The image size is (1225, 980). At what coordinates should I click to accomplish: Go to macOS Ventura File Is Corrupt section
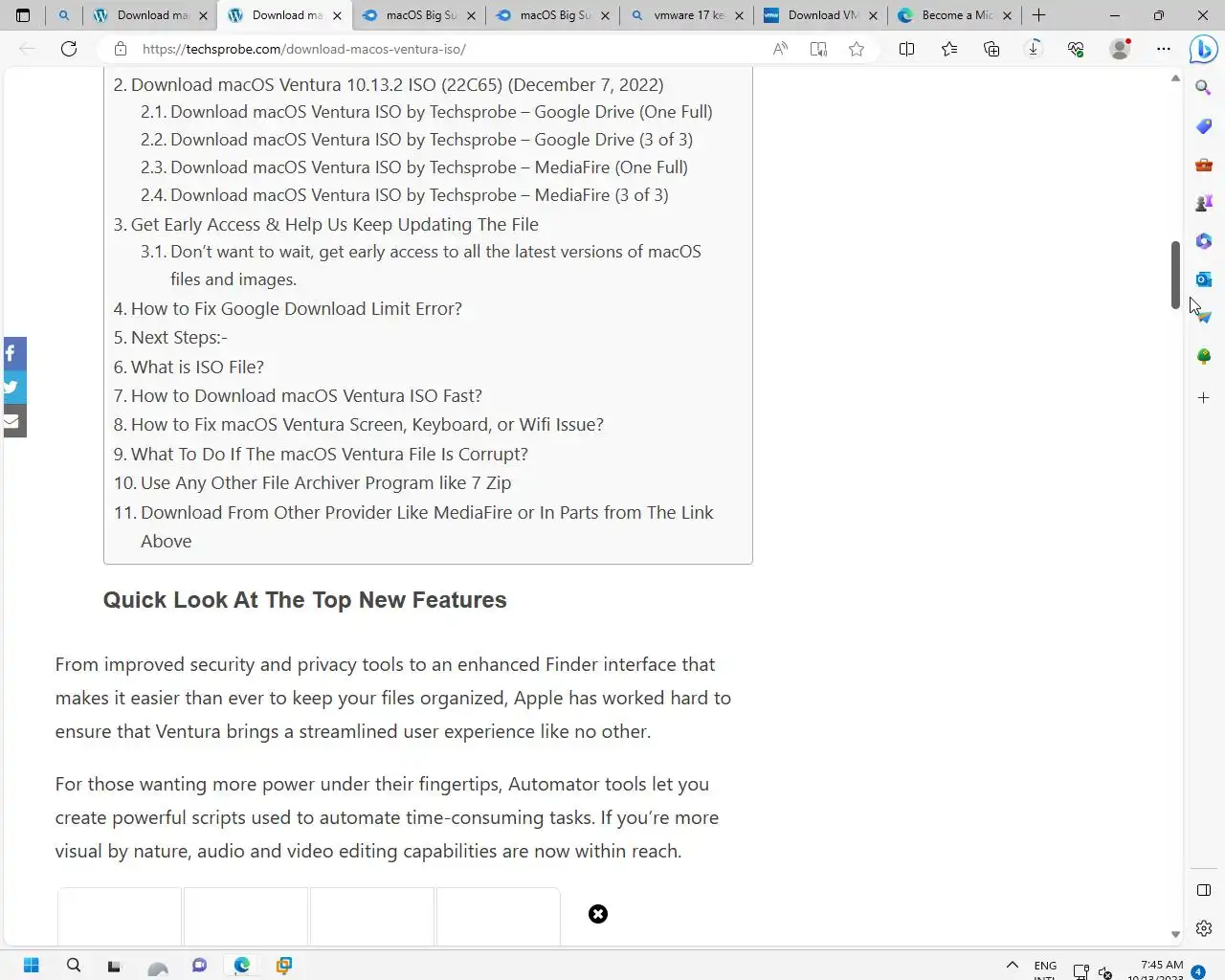click(x=329, y=455)
